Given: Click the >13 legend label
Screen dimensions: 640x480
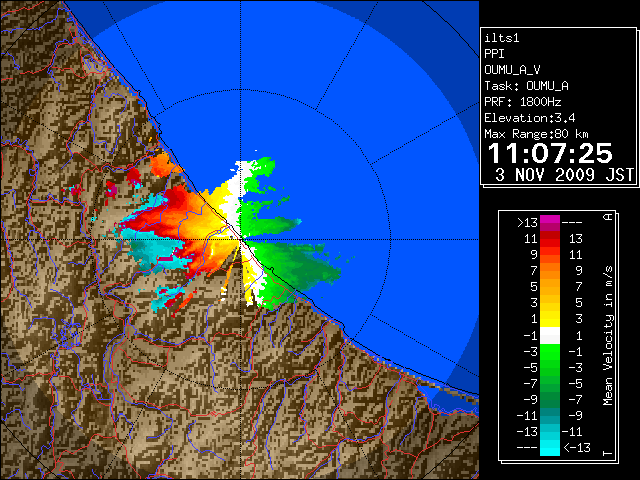Looking at the screenshot, I should tap(527, 223).
